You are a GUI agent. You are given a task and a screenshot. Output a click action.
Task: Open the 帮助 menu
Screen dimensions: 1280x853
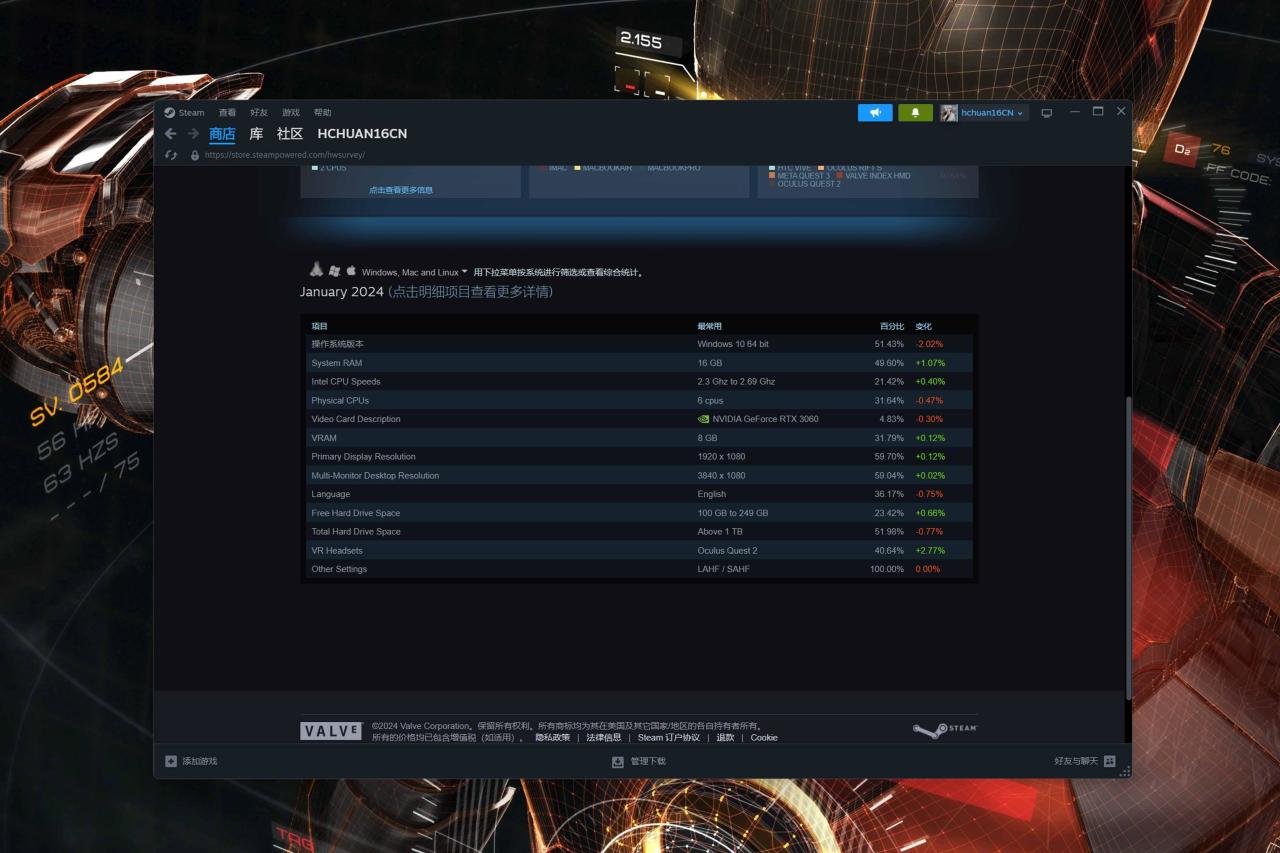pos(322,113)
